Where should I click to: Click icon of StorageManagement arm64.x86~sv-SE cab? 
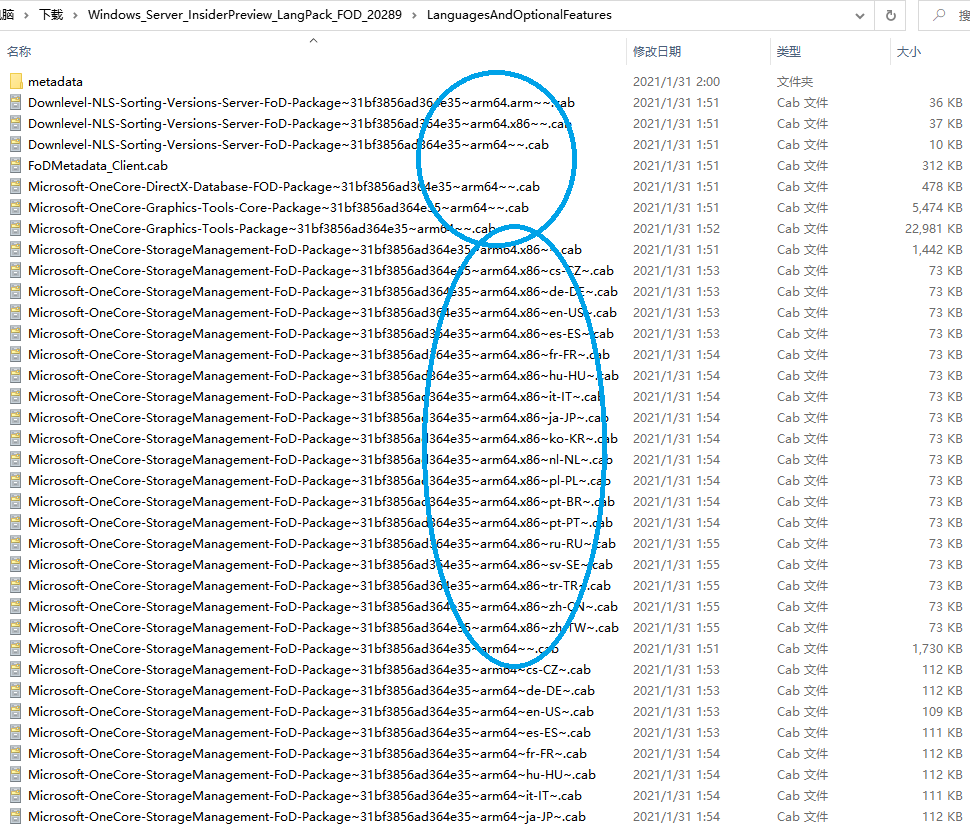click(16, 565)
